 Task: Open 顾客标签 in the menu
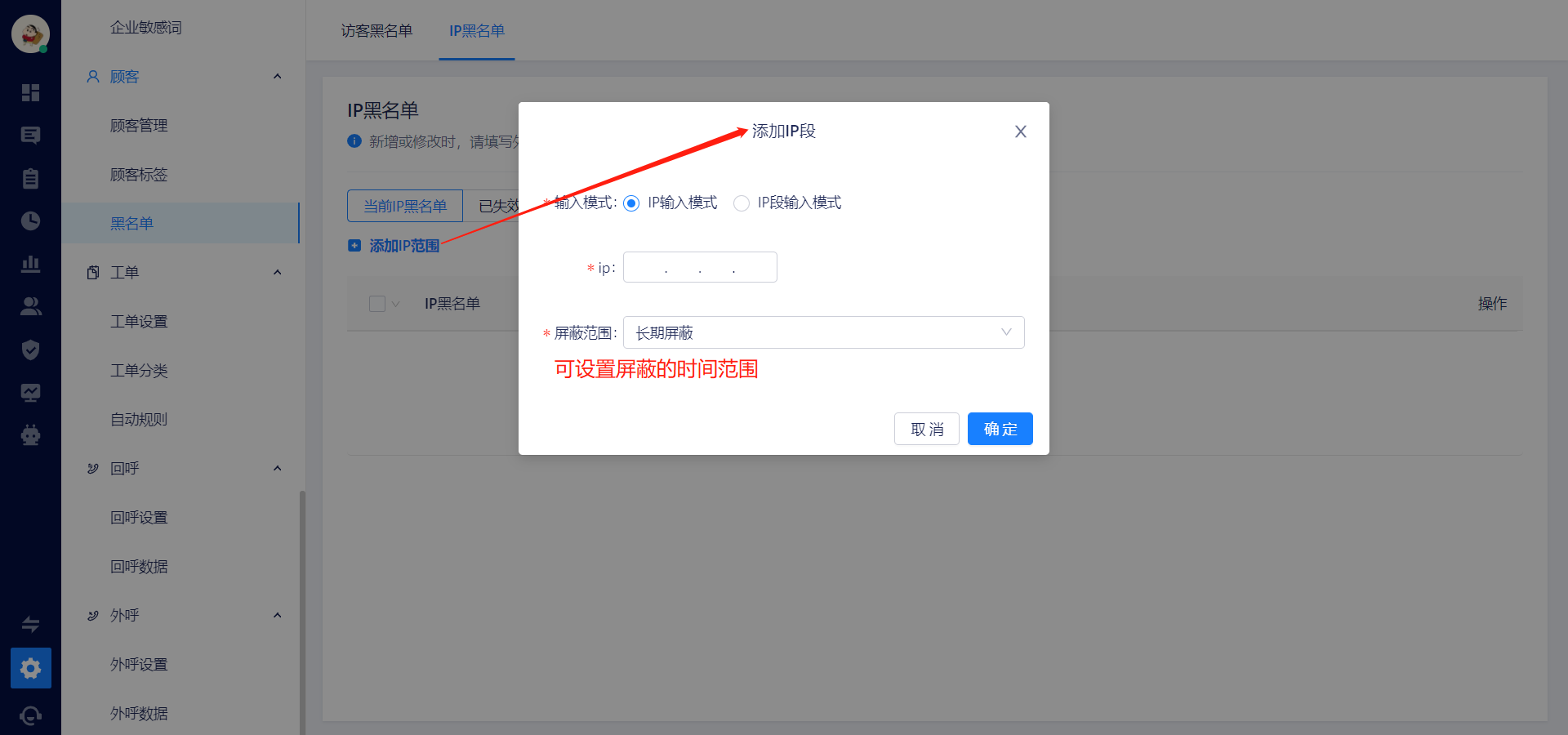pyautogui.click(x=139, y=175)
